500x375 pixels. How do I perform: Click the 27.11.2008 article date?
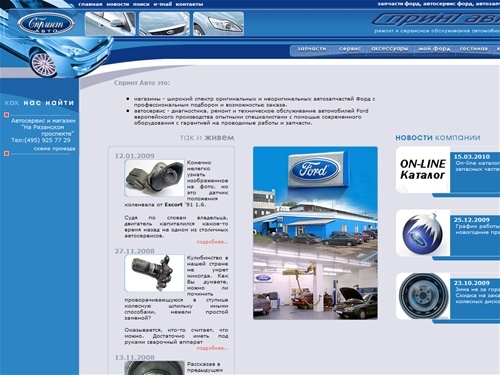pyautogui.click(x=135, y=251)
